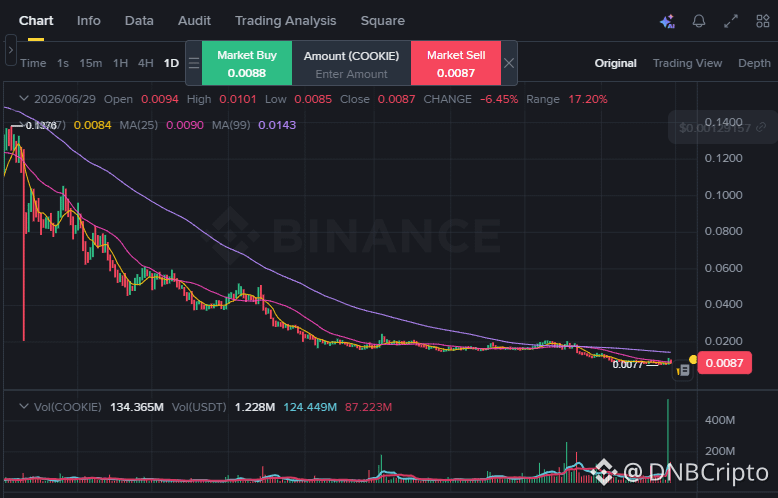Click the CHANGE value -6.45%
The width and height of the screenshot is (778, 498).
pyautogui.click(x=499, y=99)
